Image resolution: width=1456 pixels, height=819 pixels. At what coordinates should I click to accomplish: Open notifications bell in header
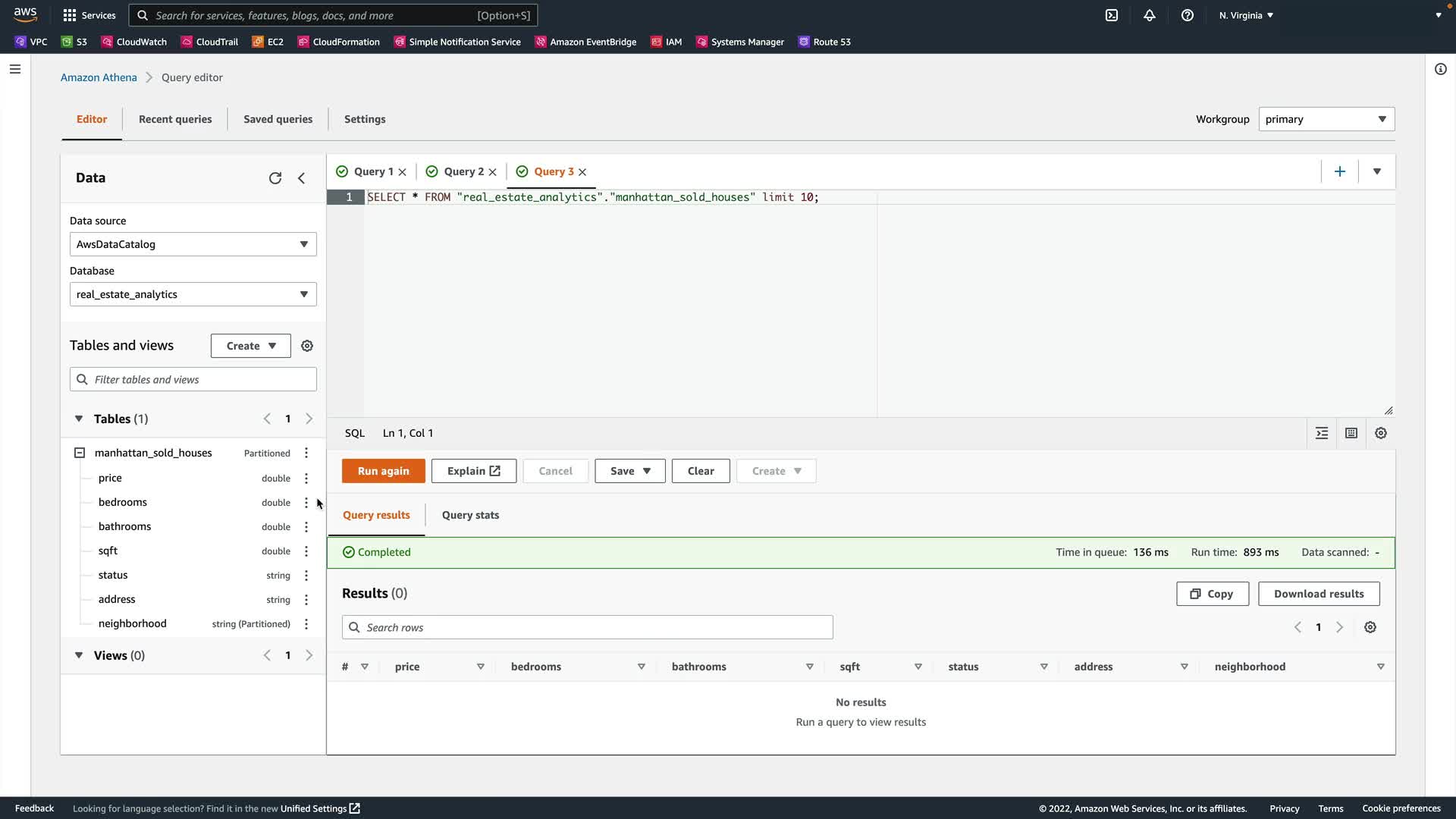1150,15
